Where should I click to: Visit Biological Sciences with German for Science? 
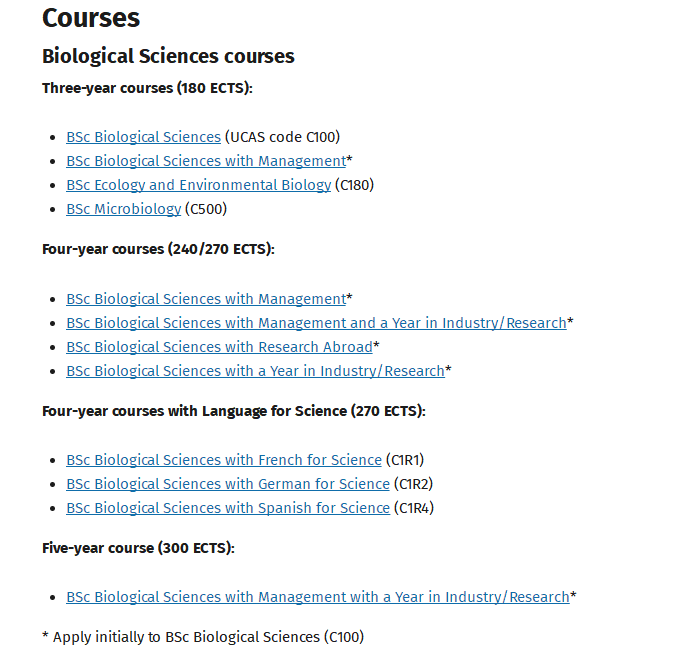click(x=228, y=484)
